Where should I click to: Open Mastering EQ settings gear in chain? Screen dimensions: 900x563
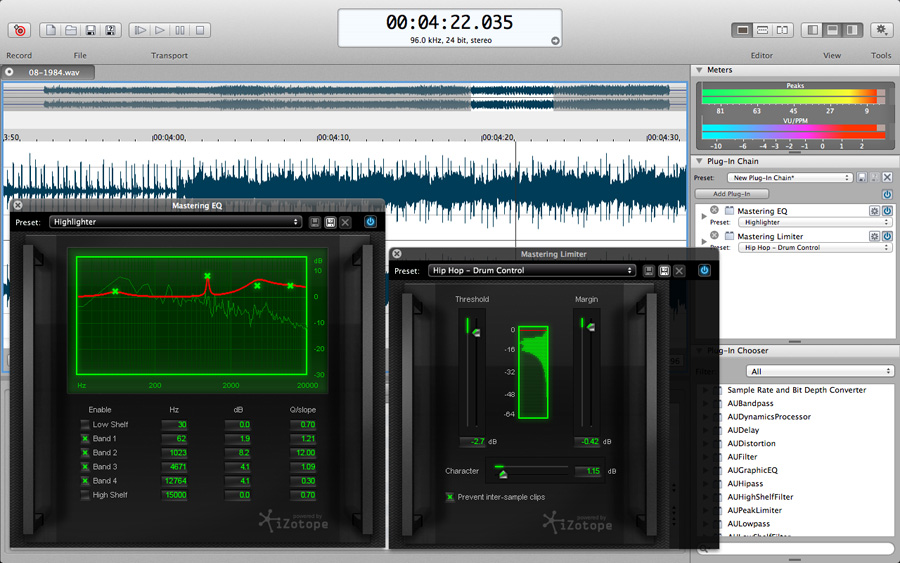[x=874, y=211]
